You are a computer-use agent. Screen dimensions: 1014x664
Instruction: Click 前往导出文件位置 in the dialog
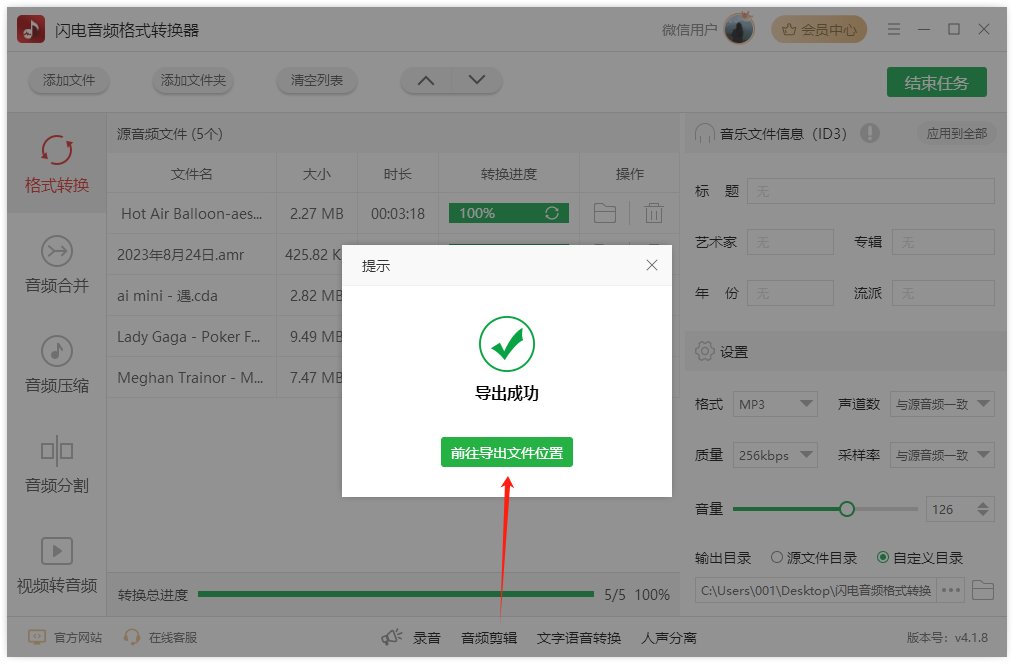507,452
